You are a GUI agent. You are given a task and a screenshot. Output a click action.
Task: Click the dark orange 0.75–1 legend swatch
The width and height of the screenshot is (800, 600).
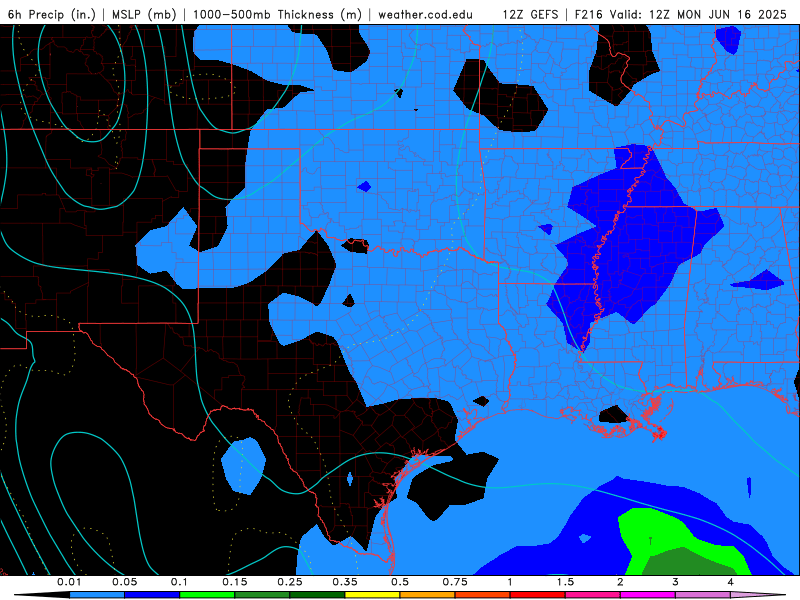(483, 595)
